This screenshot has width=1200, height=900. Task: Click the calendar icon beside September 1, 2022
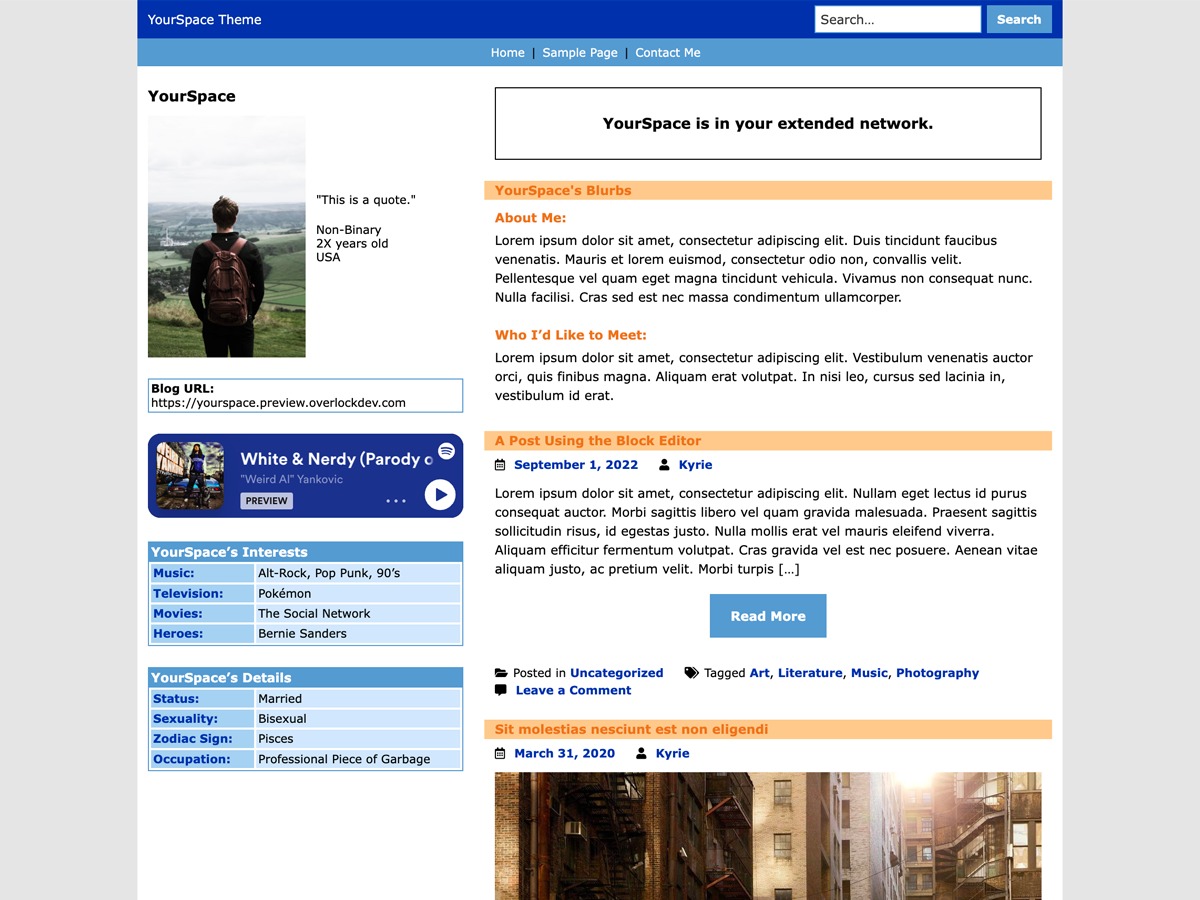coord(500,465)
